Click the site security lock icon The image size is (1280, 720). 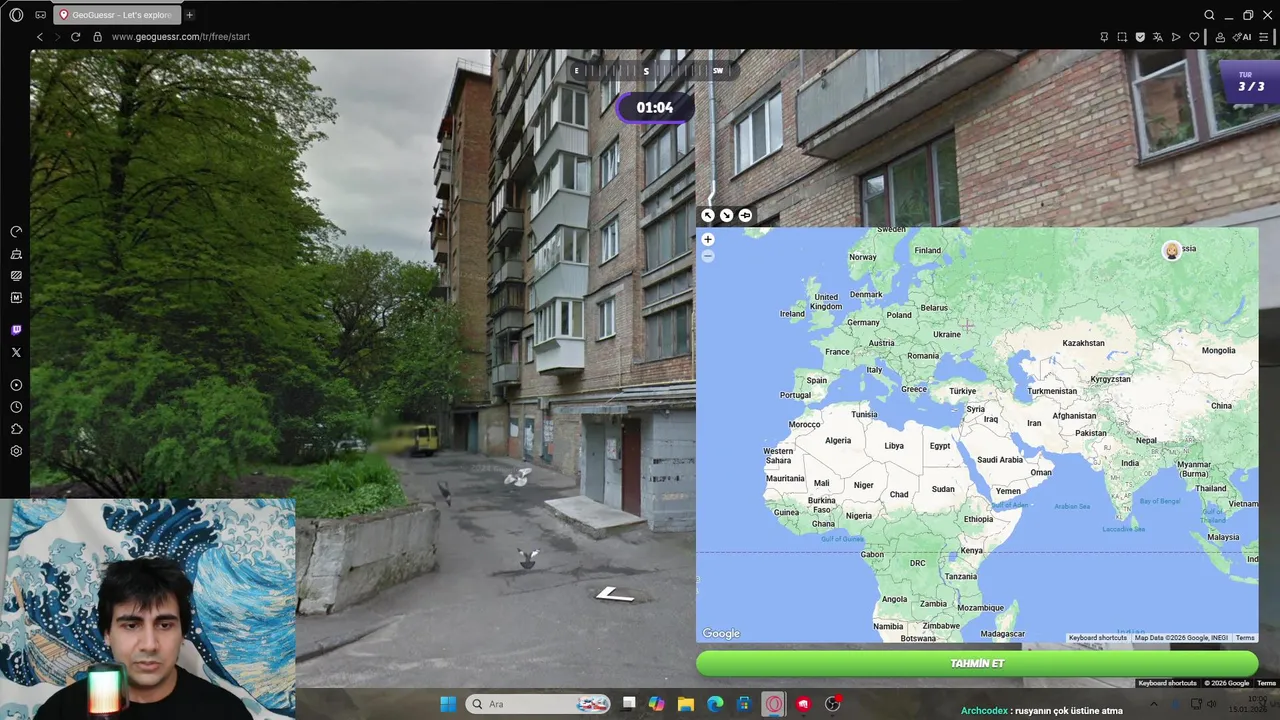[x=97, y=37]
